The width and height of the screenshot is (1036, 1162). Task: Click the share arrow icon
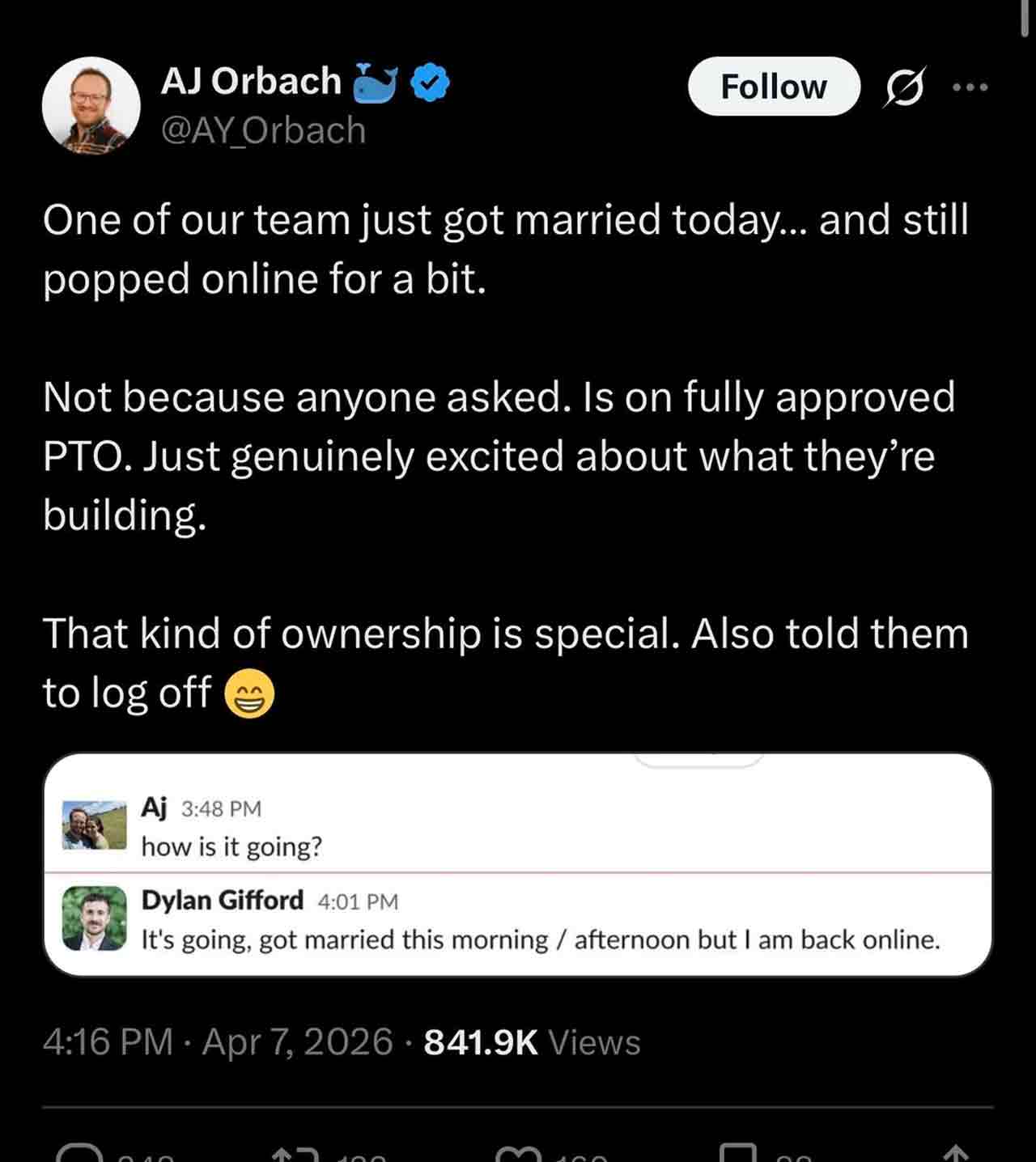956,1155
